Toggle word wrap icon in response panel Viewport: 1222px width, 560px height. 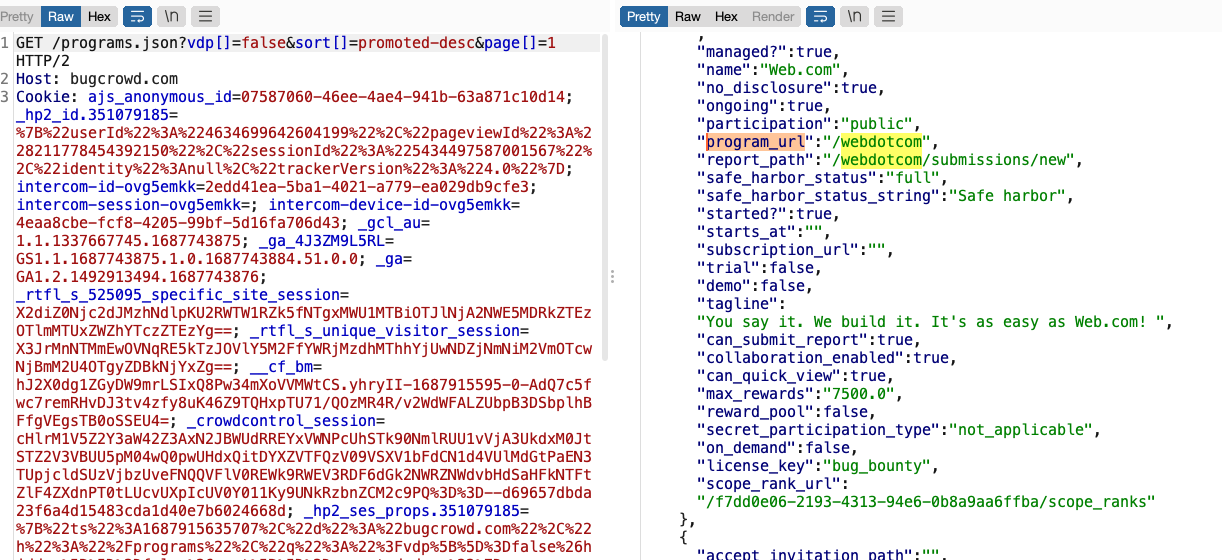coord(819,16)
